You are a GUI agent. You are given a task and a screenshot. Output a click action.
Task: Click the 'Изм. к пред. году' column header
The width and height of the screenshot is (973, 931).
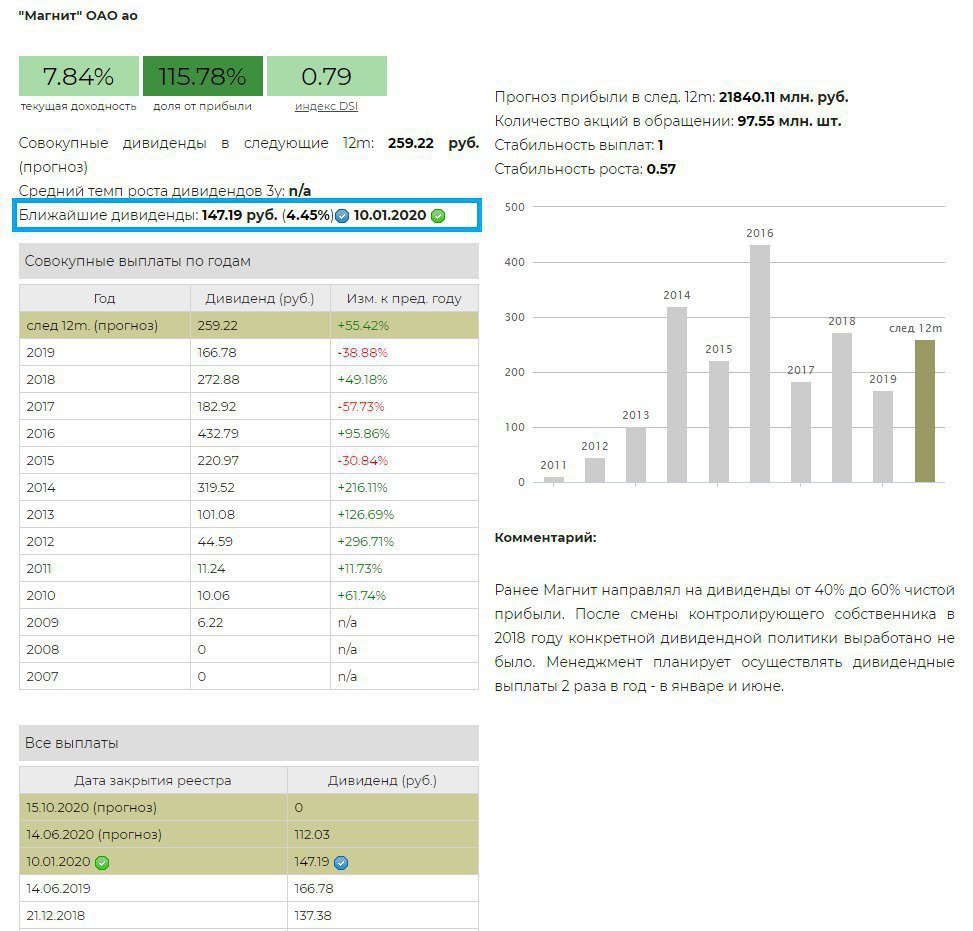click(404, 299)
